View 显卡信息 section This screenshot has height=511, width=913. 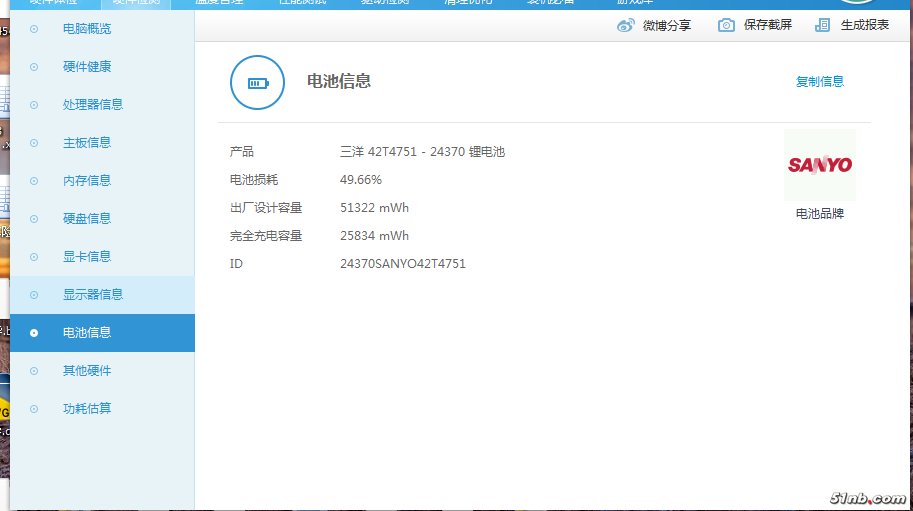tap(87, 257)
